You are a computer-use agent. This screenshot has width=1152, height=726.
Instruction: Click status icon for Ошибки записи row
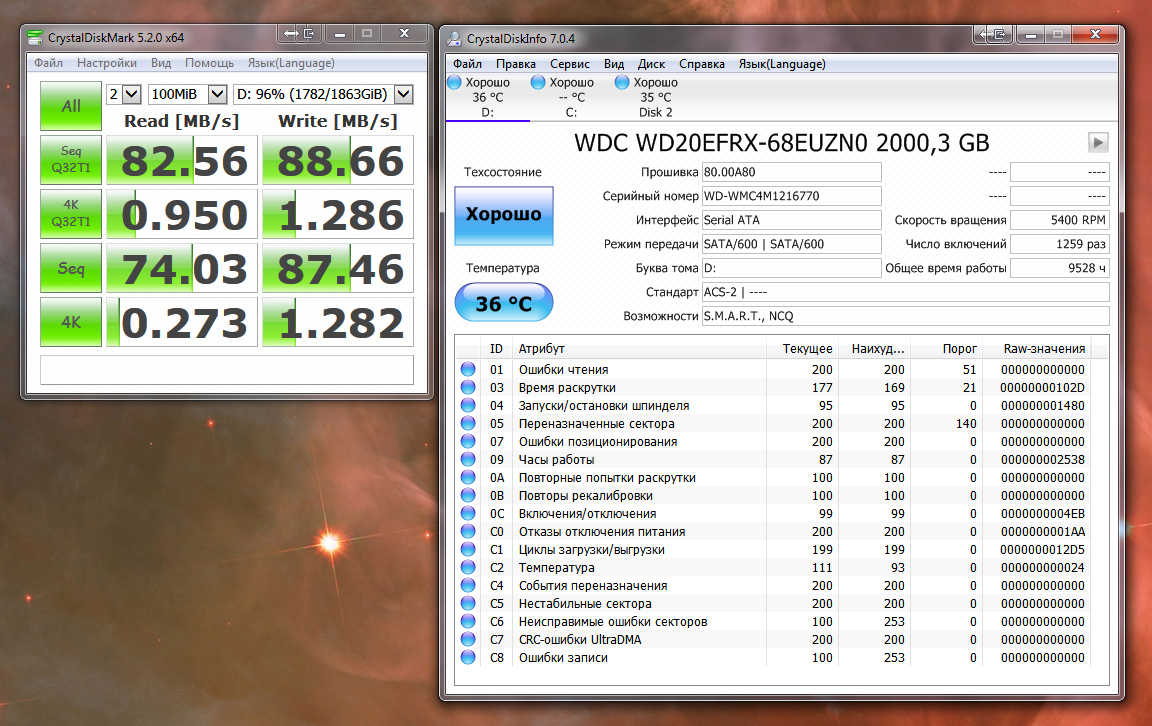(x=468, y=657)
